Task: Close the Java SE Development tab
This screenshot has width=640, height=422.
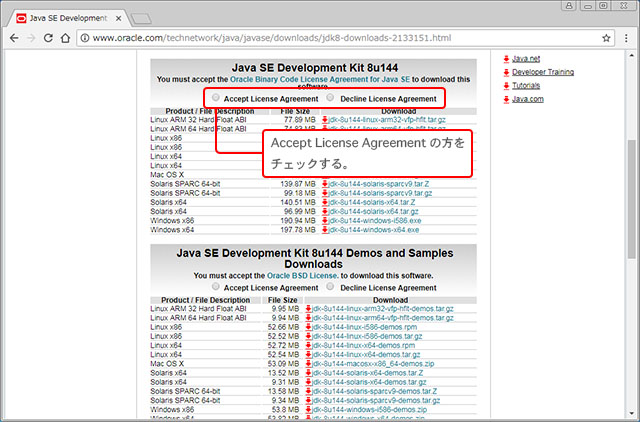Action: [118, 18]
